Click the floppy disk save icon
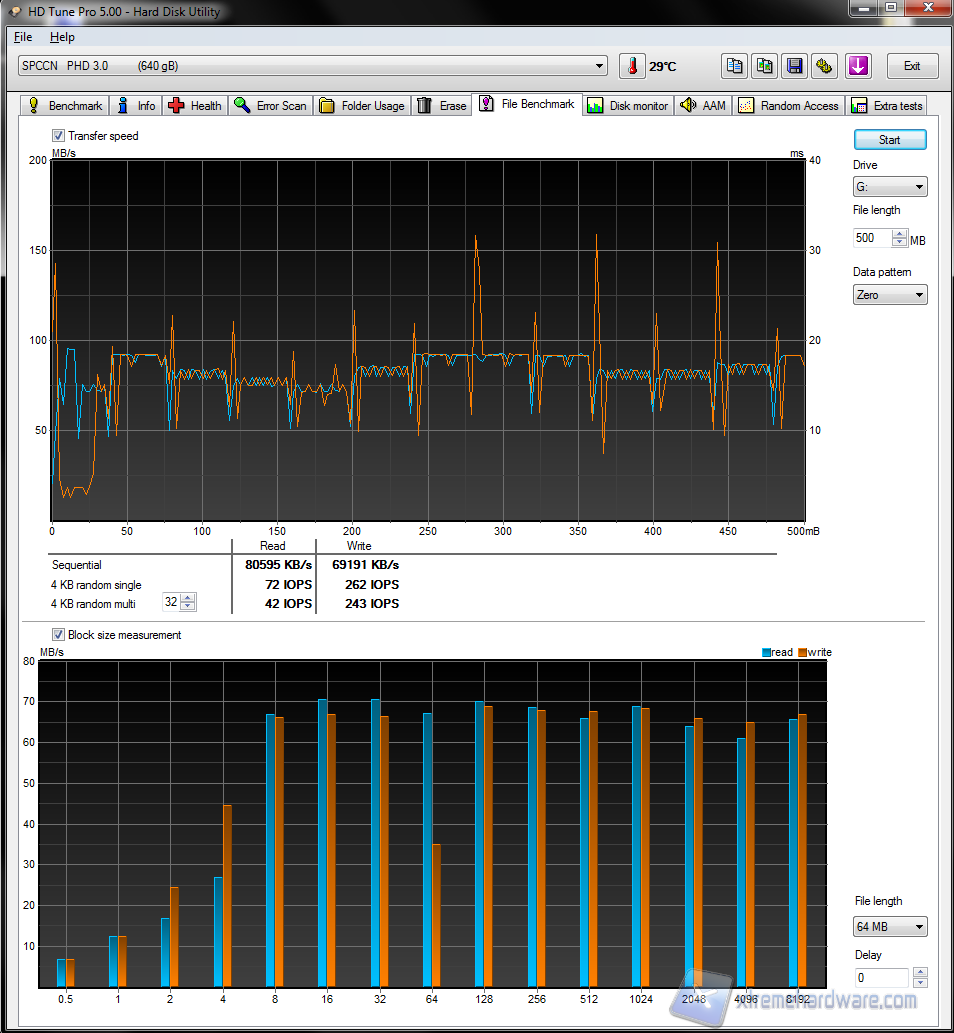Screen dimensions: 954x1033 pos(795,66)
